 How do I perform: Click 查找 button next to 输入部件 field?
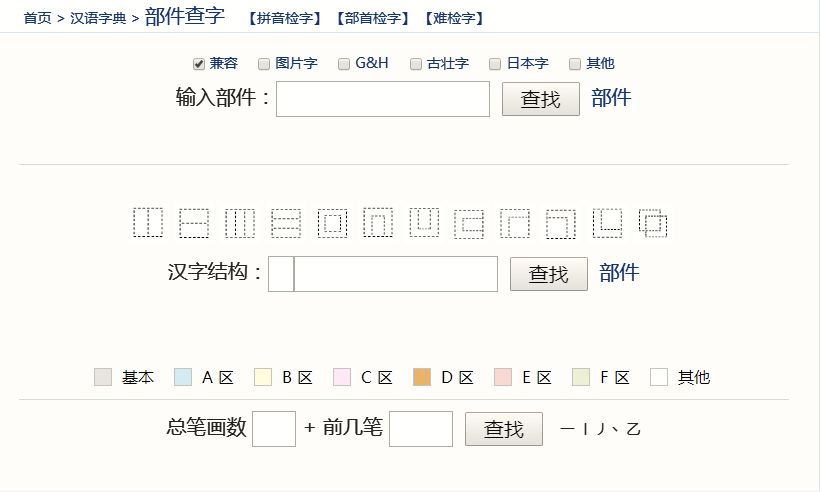pyautogui.click(x=540, y=99)
